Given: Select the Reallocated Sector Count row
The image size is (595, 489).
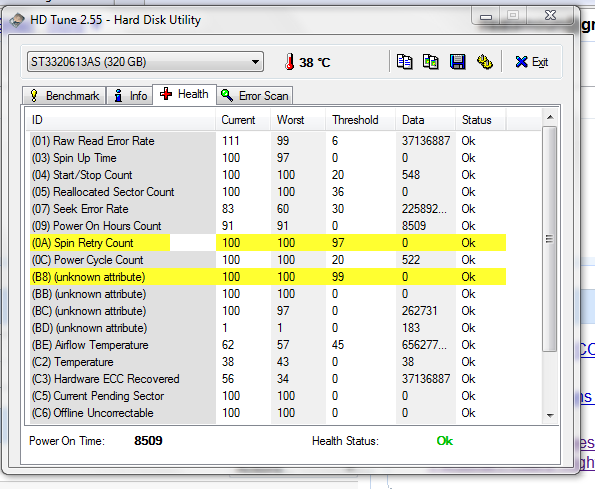Looking at the screenshot, I should pos(268,192).
